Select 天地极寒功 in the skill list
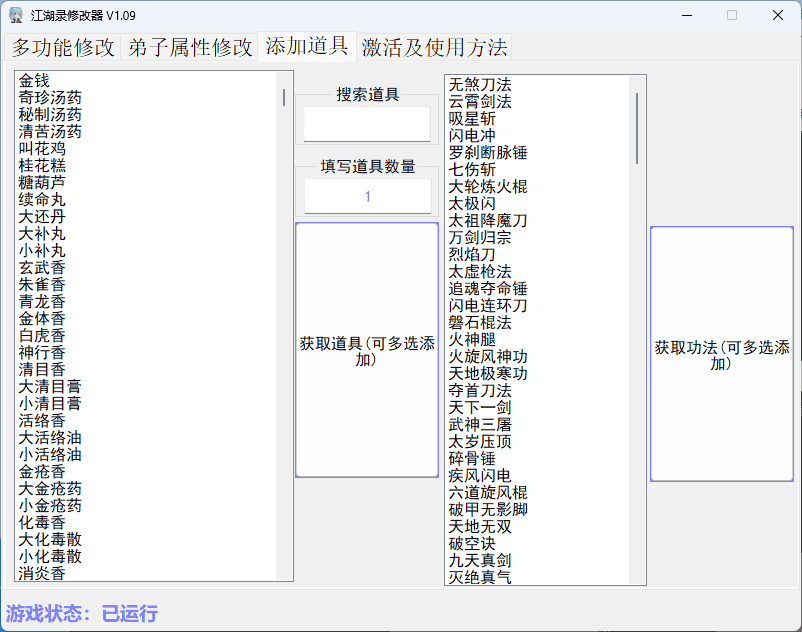Viewport: 802px width, 632px height. (x=488, y=373)
